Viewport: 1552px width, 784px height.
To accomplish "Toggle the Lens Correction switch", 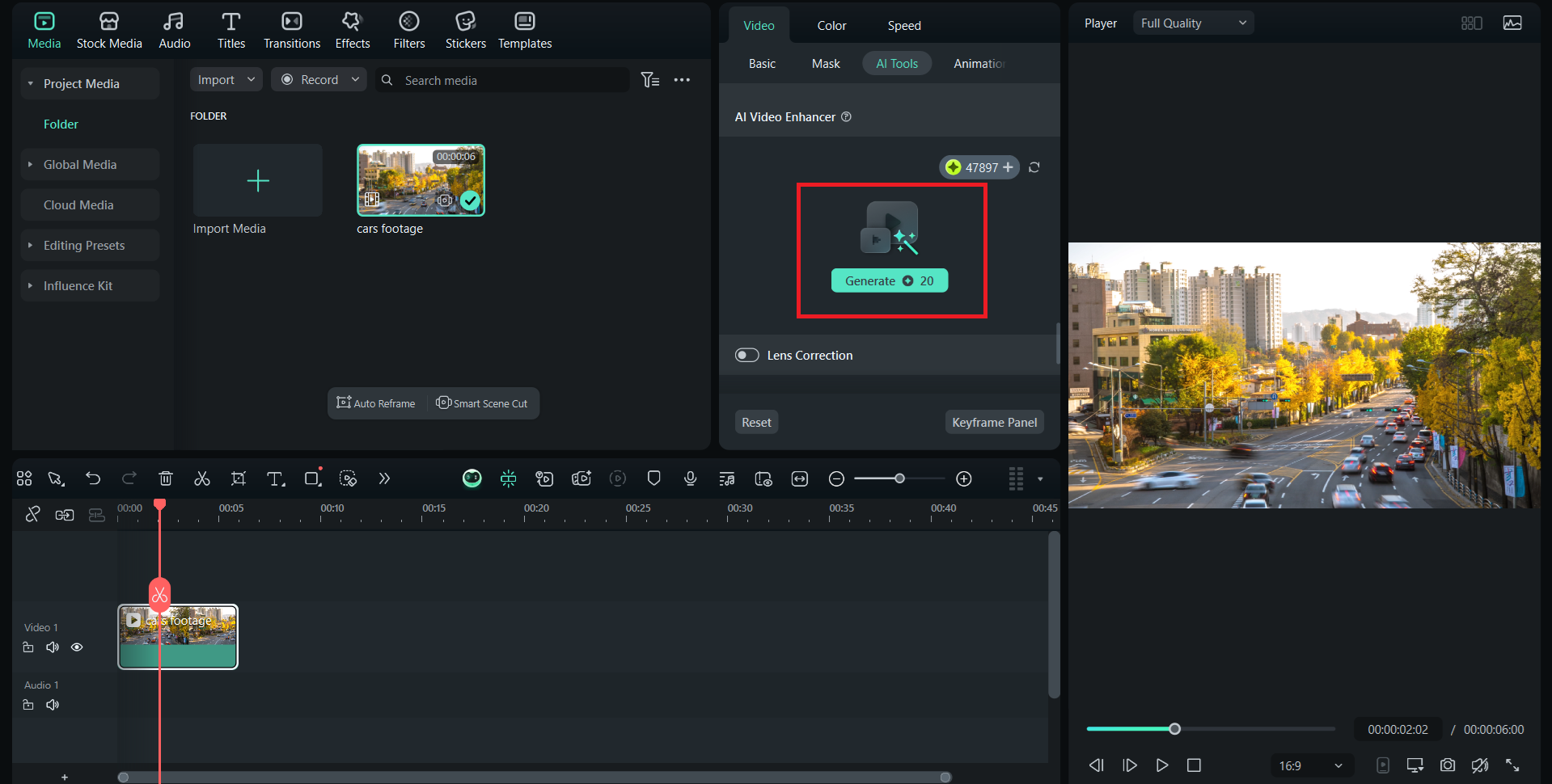I will (746, 356).
